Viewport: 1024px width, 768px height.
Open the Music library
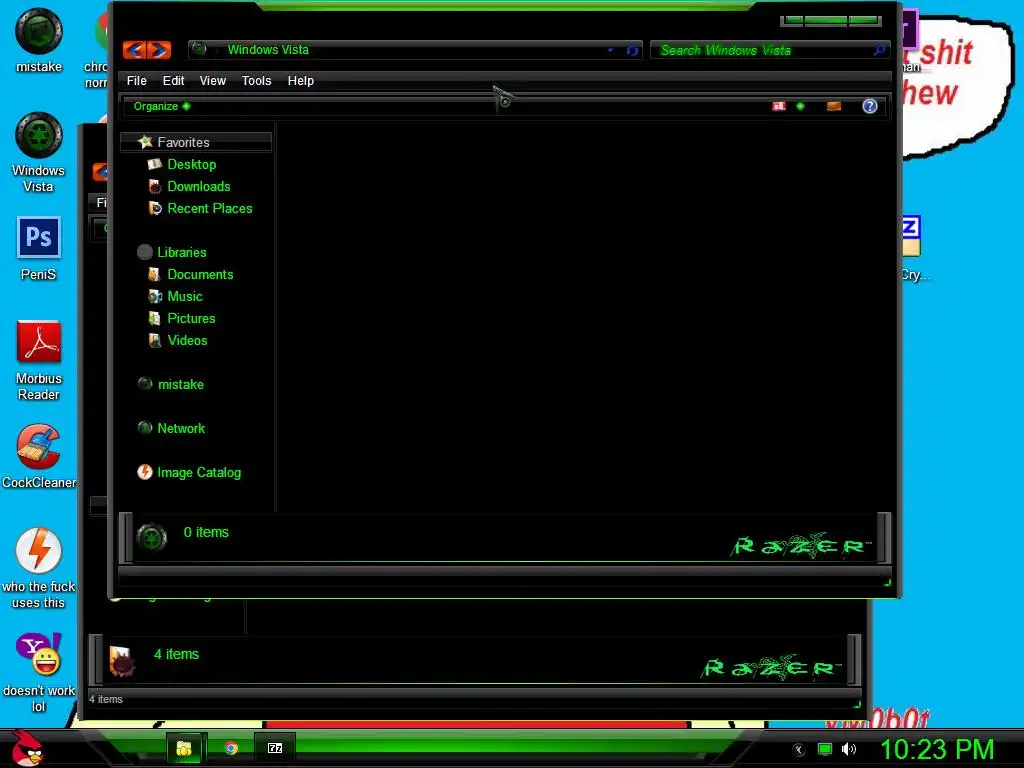tap(185, 296)
